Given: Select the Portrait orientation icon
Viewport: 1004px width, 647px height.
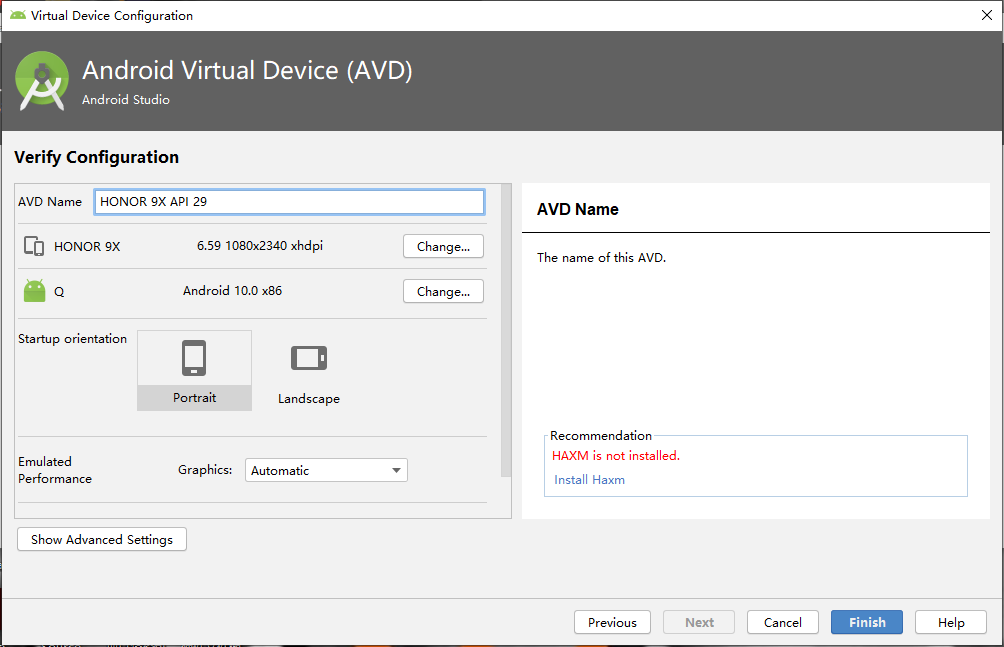Looking at the screenshot, I should coord(194,358).
